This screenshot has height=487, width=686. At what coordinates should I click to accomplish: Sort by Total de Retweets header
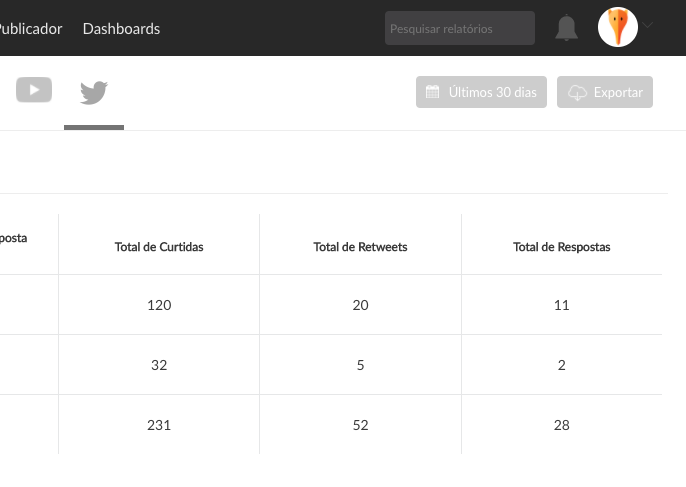(x=360, y=247)
